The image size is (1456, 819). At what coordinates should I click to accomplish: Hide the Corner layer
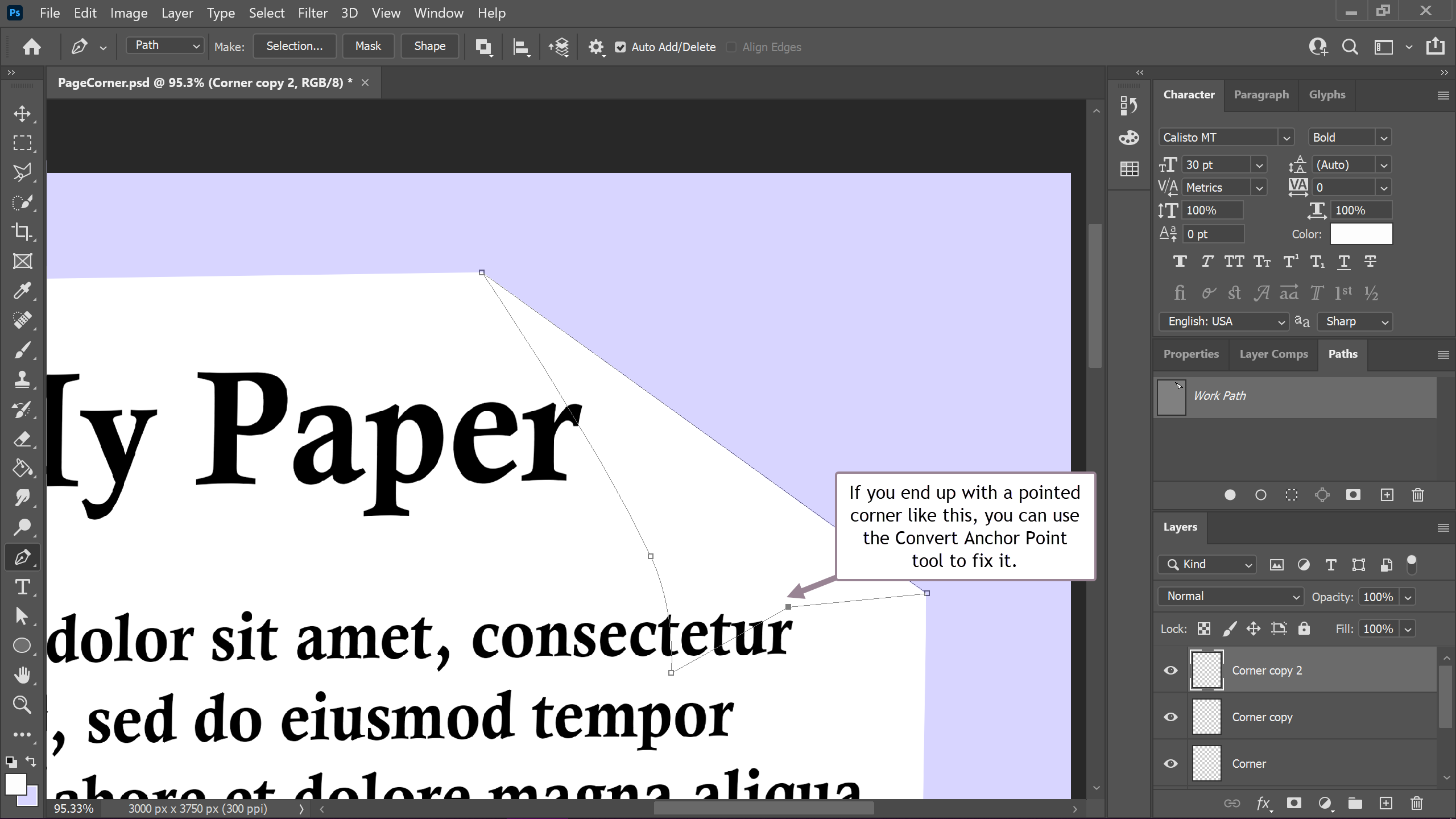click(x=1170, y=764)
